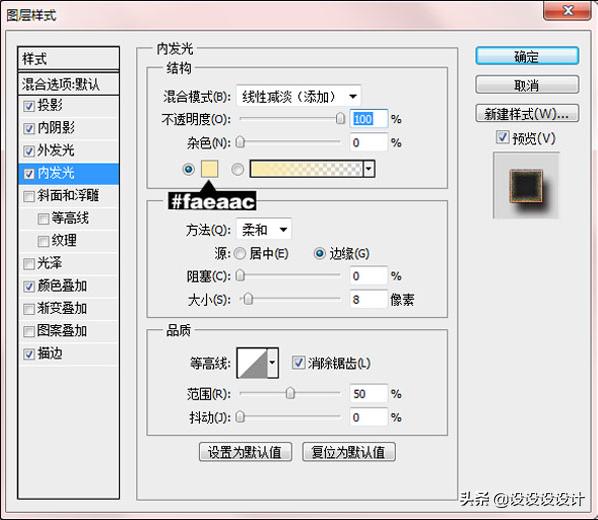The height and width of the screenshot is (520, 598).
Task: Enable the 斜面和浮雕 checkbox
Action: 29,196
